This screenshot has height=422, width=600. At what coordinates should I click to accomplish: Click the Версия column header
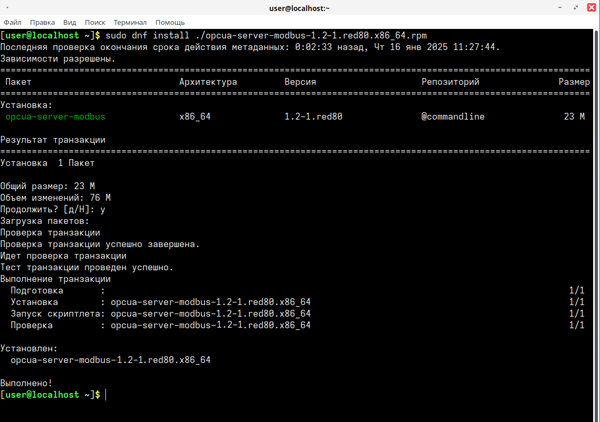tap(300, 82)
